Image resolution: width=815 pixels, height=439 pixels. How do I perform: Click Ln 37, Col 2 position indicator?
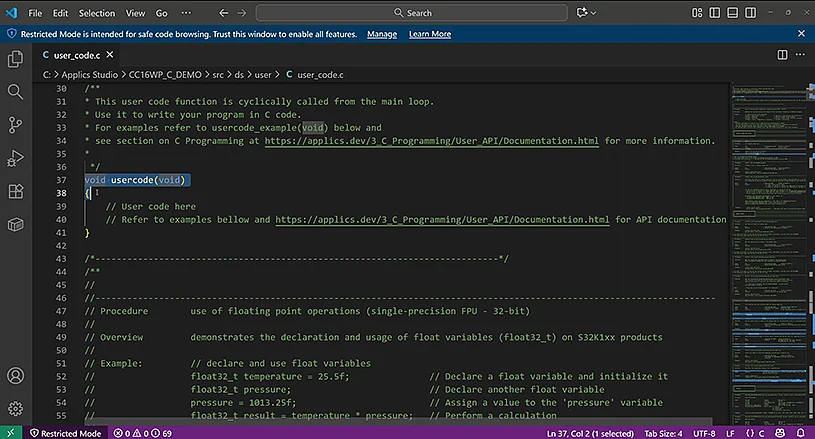click(590, 433)
